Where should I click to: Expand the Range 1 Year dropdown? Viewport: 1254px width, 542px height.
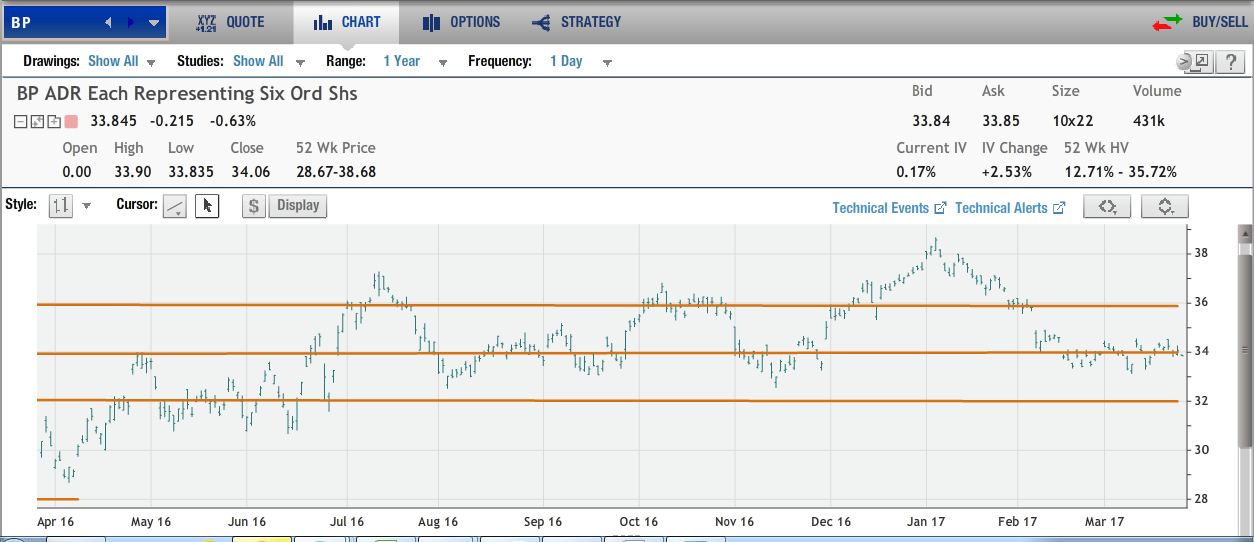click(x=412, y=61)
